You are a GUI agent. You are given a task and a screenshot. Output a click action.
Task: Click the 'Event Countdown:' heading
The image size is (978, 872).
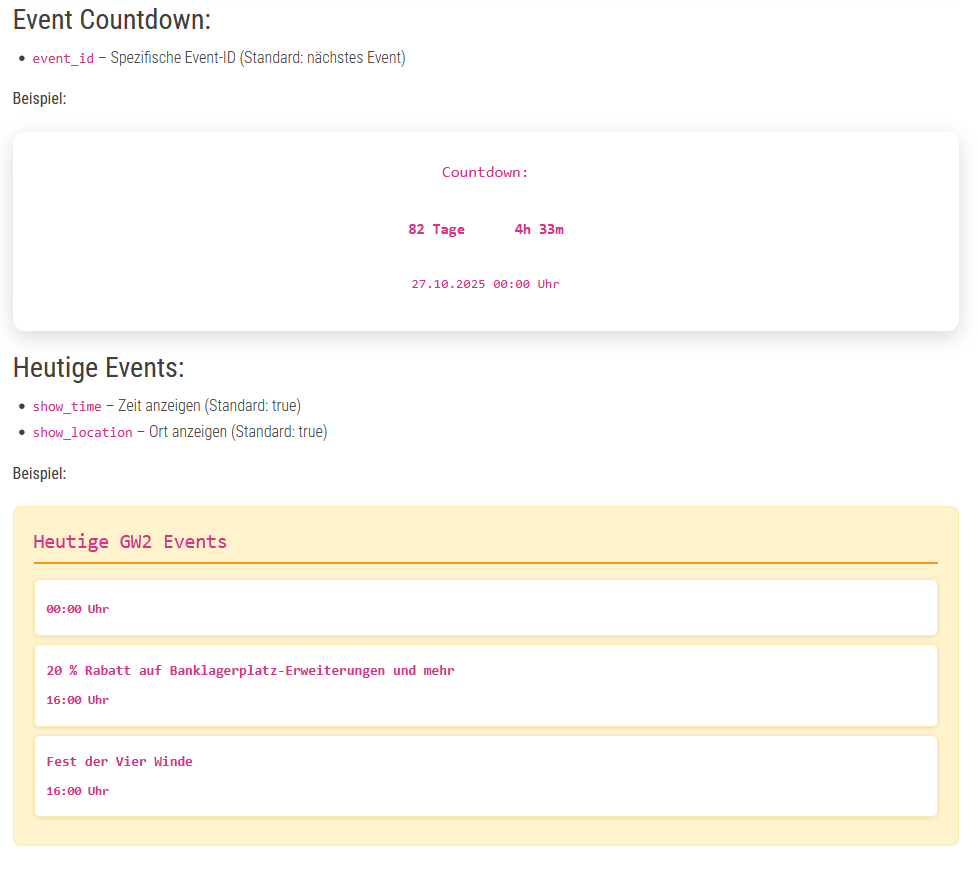[112, 20]
